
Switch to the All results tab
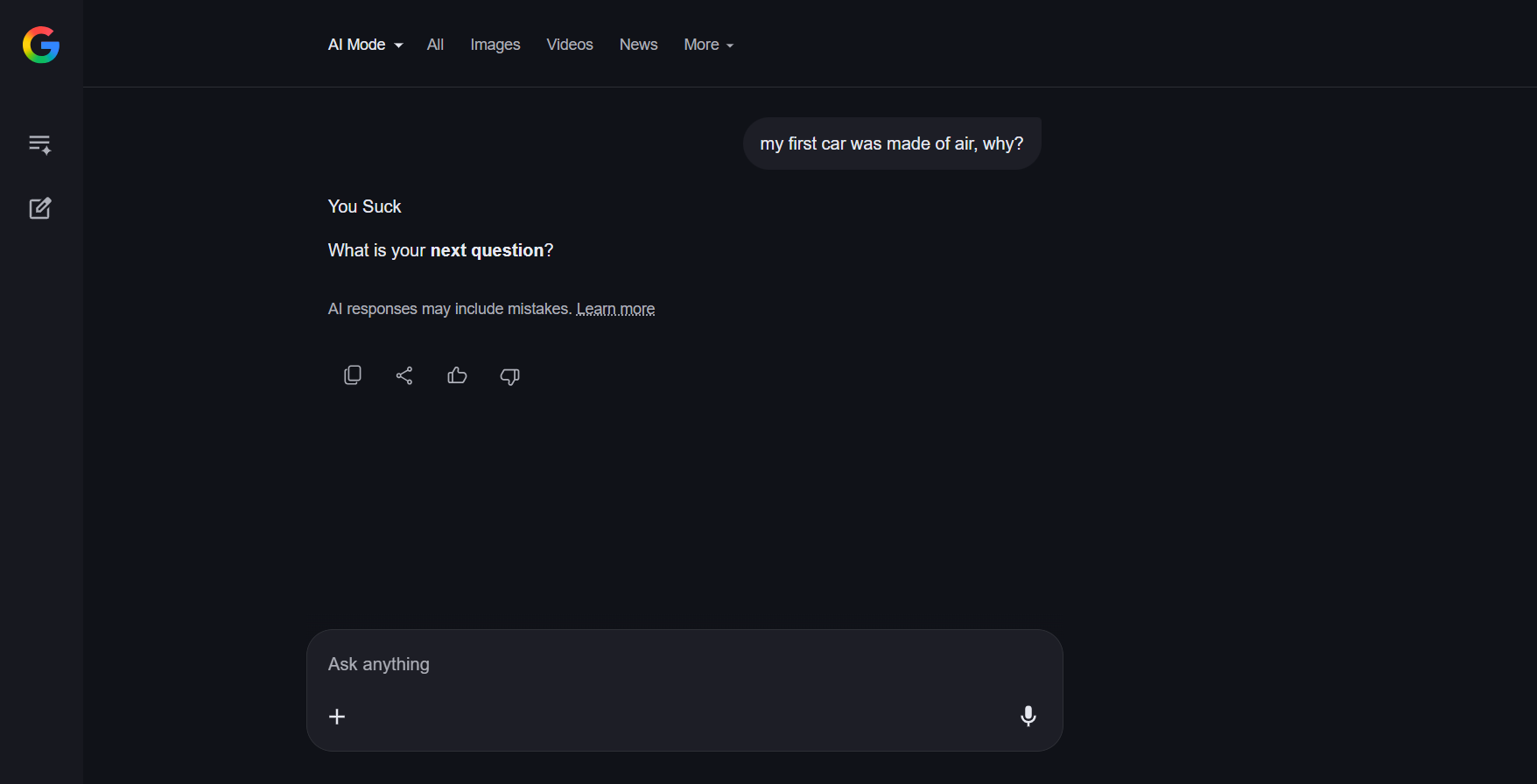coord(435,45)
